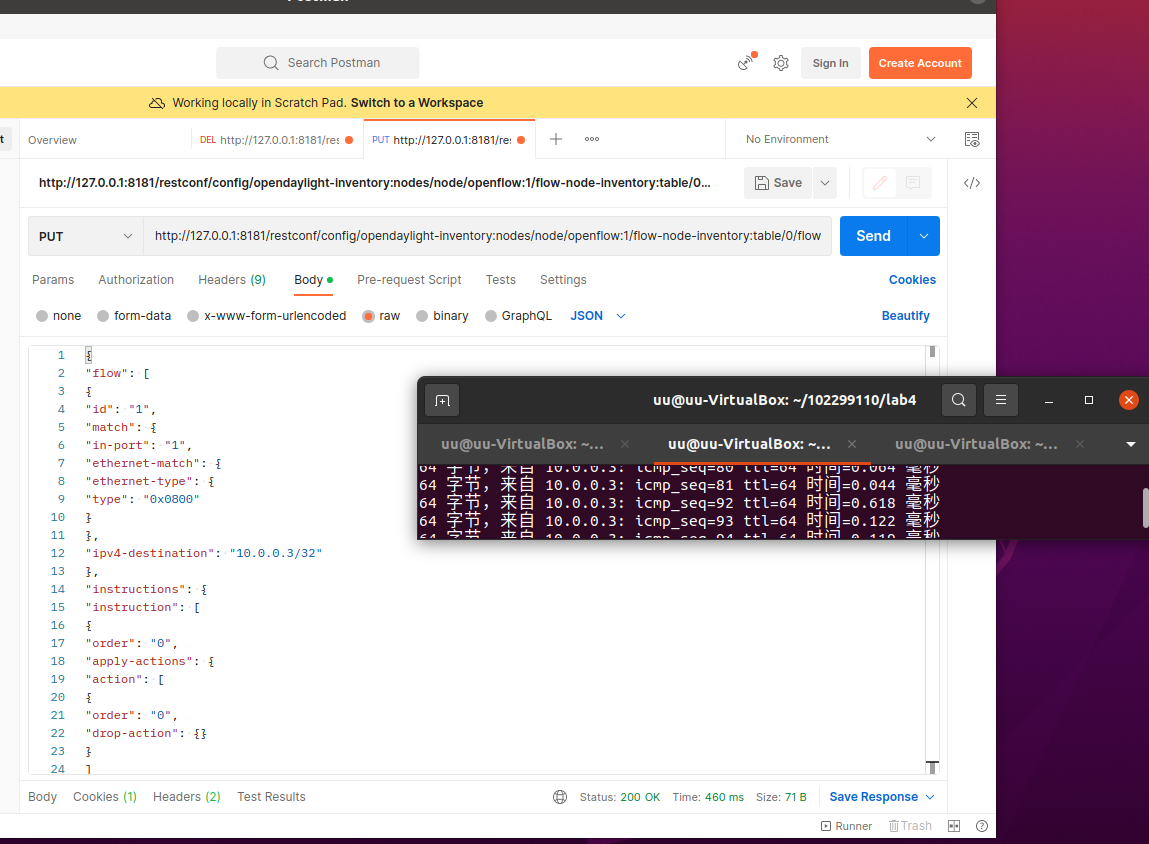This screenshot has height=844, width=1149.
Task: Open the Cookies link
Action: pyautogui.click(x=912, y=280)
